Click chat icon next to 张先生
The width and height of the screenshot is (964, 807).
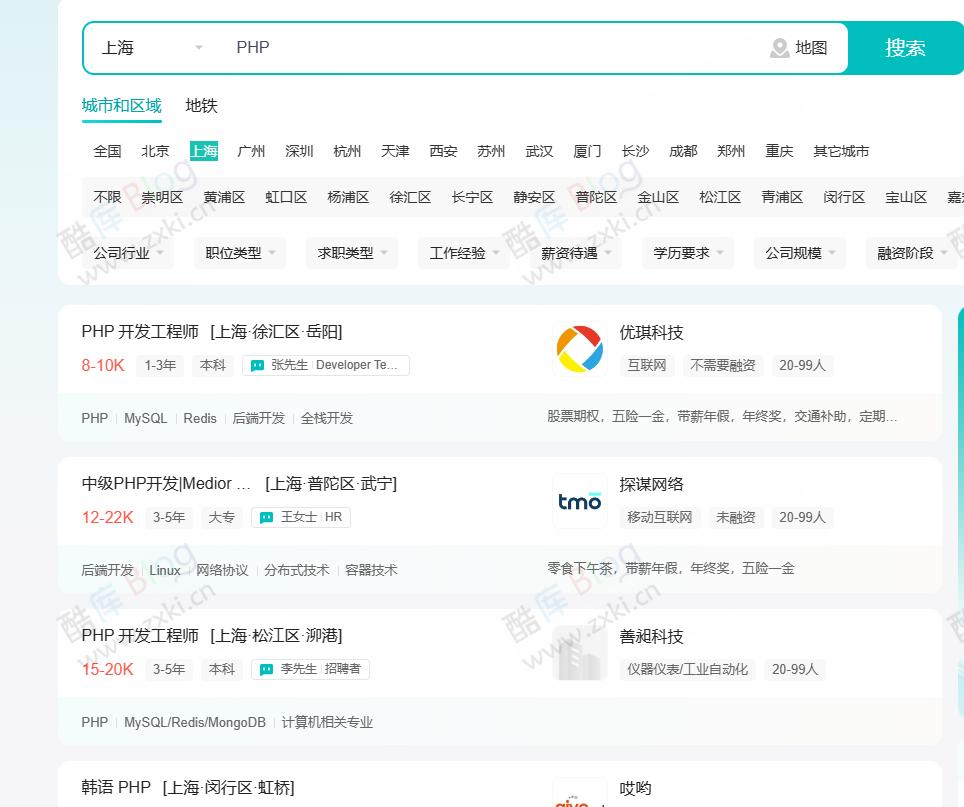[257, 366]
